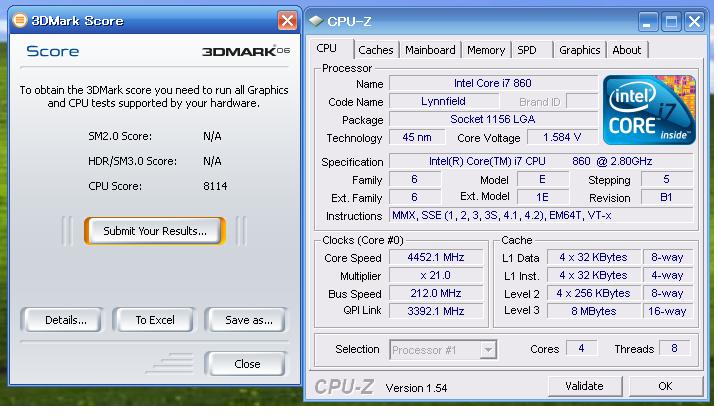Click the HDR/SM3.0 Score N/A value
Image resolution: width=717 pixels, height=416 pixels.
(x=212, y=161)
